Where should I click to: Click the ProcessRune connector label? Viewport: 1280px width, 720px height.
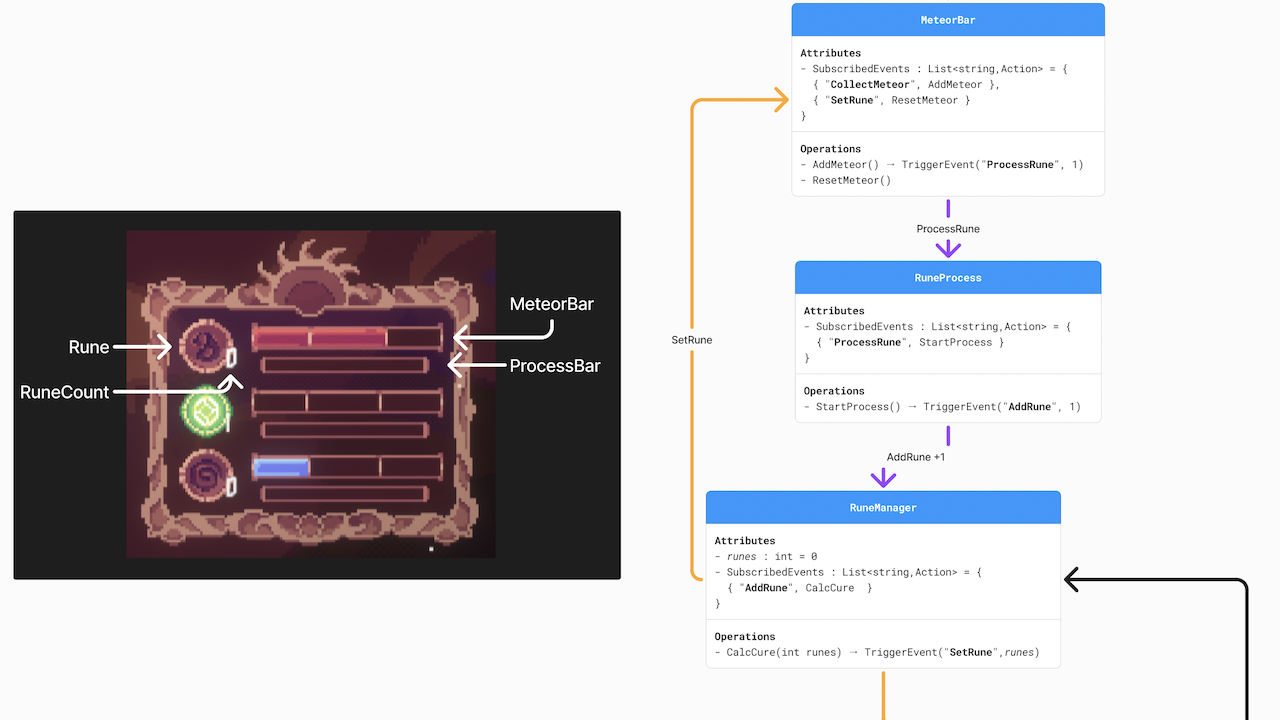(x=948, y=229)
